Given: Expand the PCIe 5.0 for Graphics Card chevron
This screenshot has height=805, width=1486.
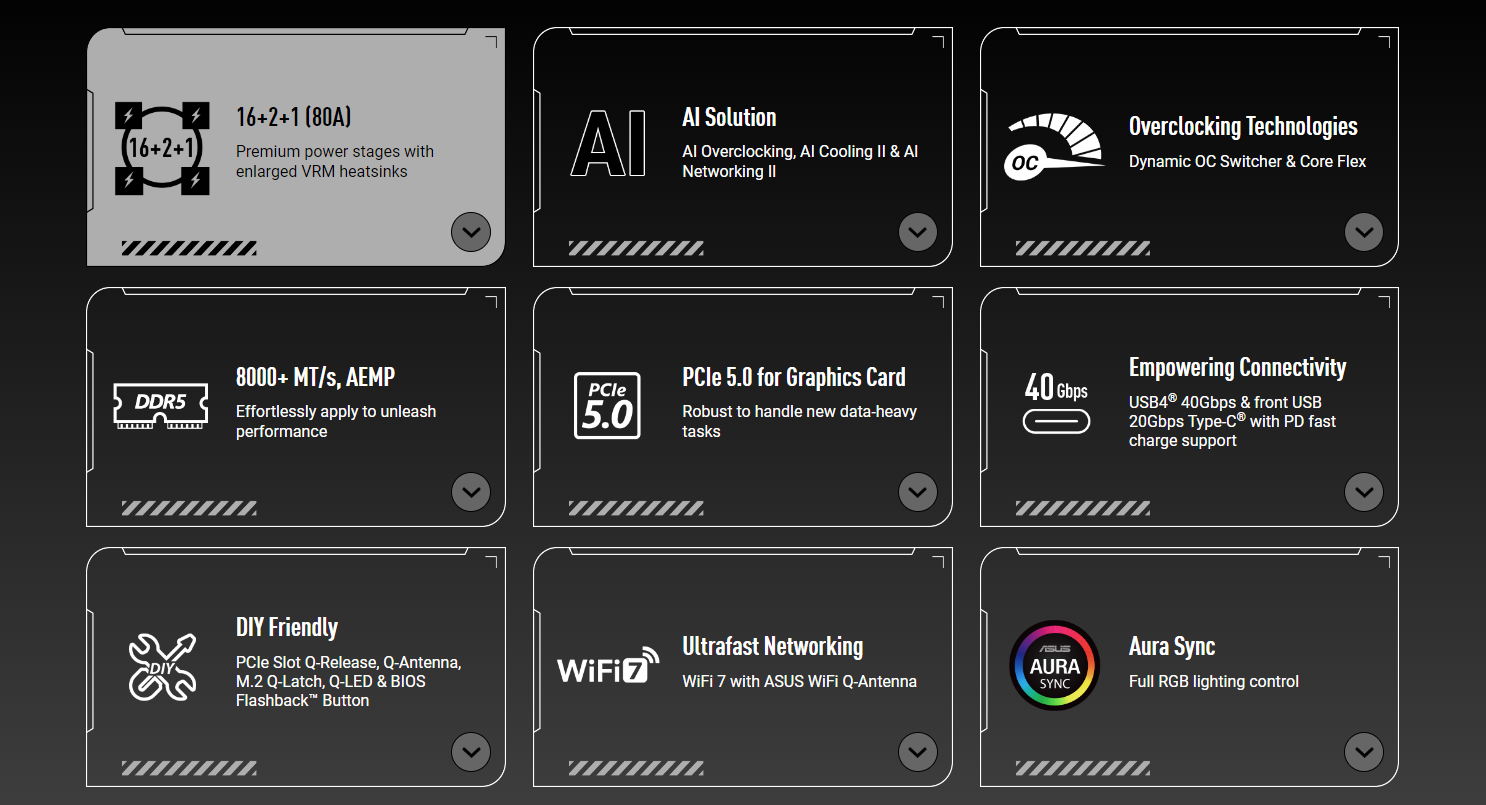Looking at the screenshot, I should click(x=917, y=492).
